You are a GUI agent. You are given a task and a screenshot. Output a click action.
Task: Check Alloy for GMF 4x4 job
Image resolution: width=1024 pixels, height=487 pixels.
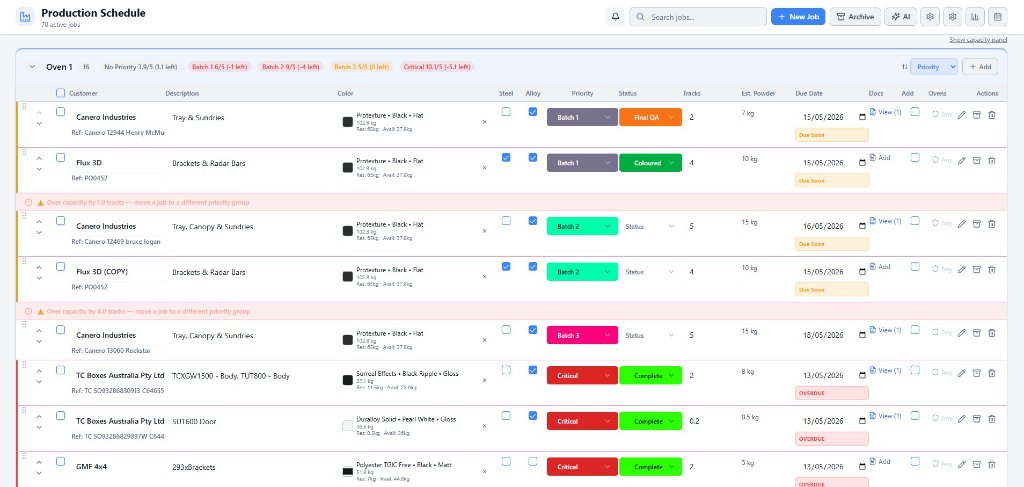click(x=533, y=462)
